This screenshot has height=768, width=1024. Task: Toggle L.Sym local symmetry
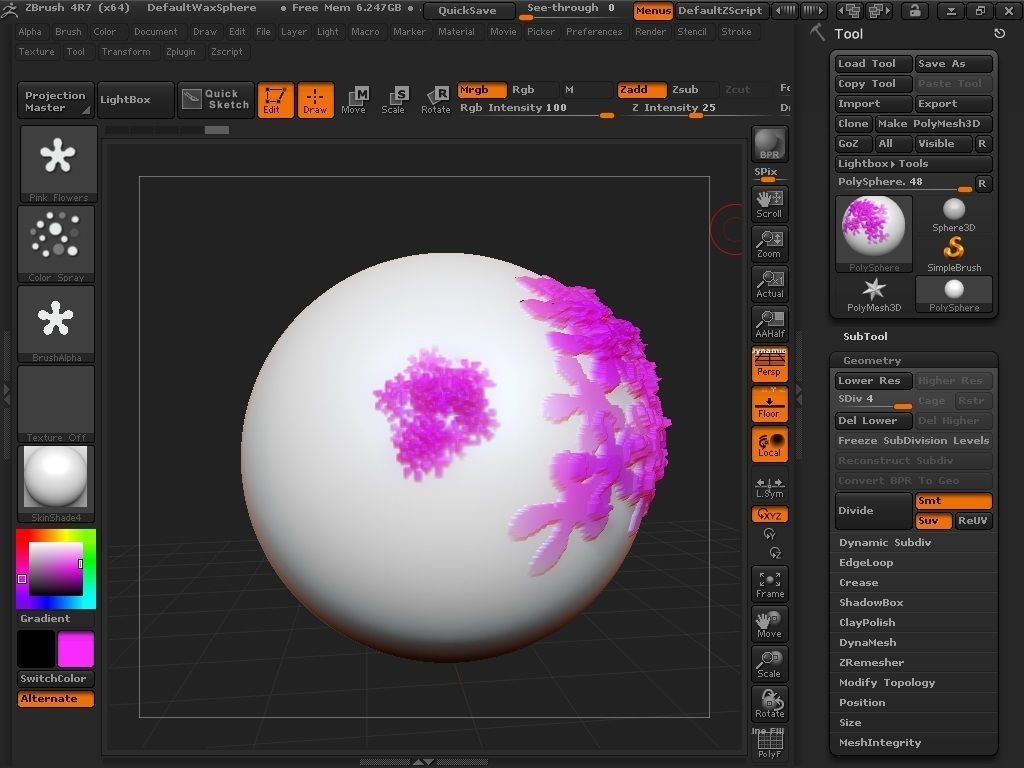[x=769, y=487]
